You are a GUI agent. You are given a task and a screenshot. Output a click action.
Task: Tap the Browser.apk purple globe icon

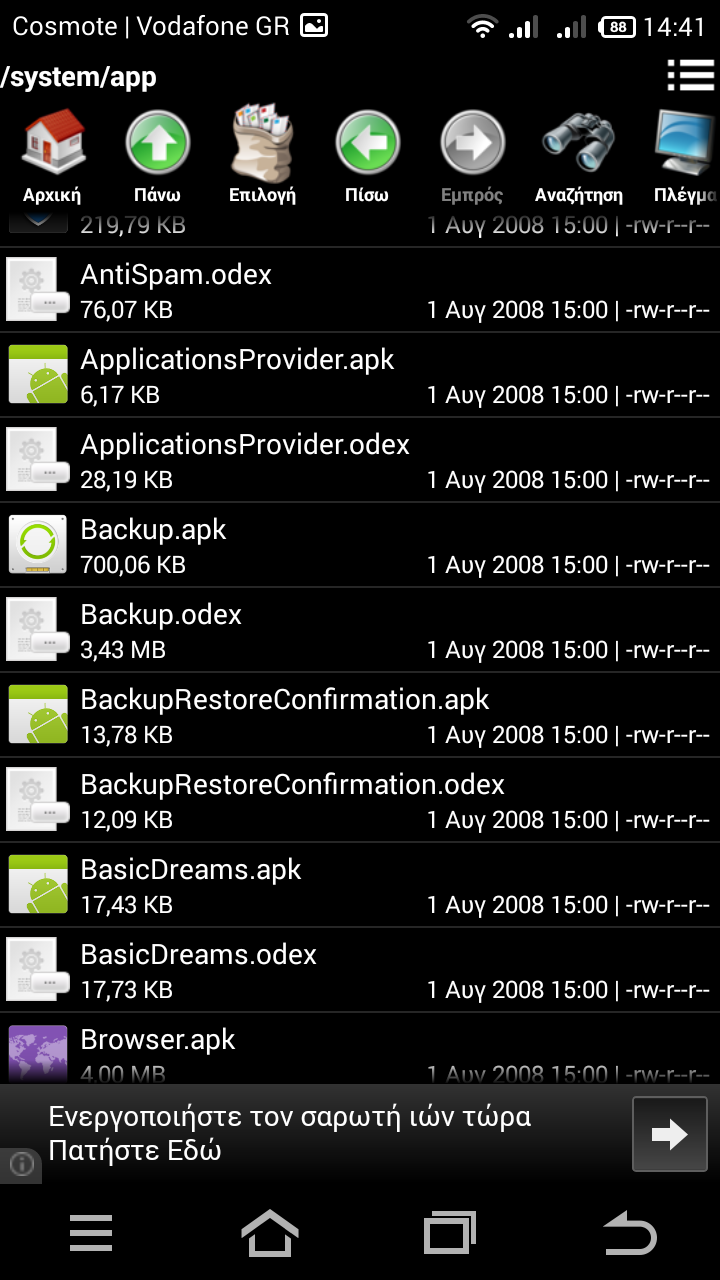pyautogui.click(x=38, y=1054)
